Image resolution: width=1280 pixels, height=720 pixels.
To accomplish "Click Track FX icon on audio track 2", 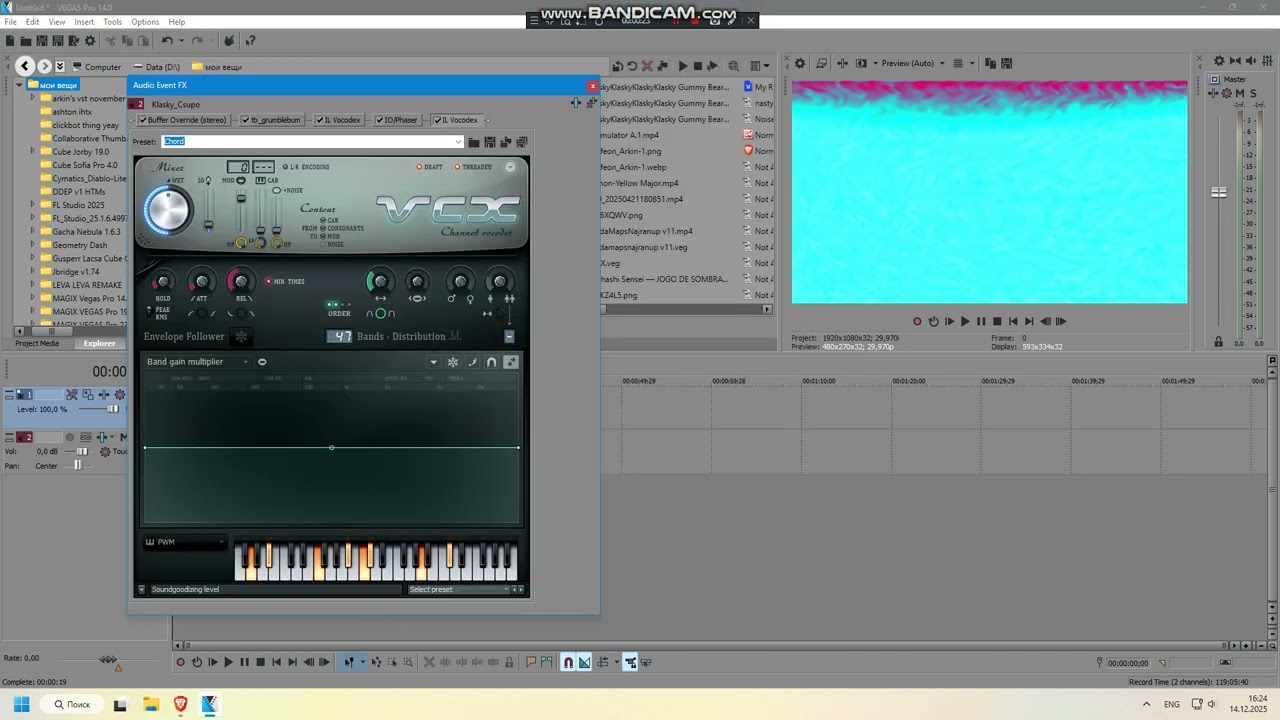I will [102, 437].
